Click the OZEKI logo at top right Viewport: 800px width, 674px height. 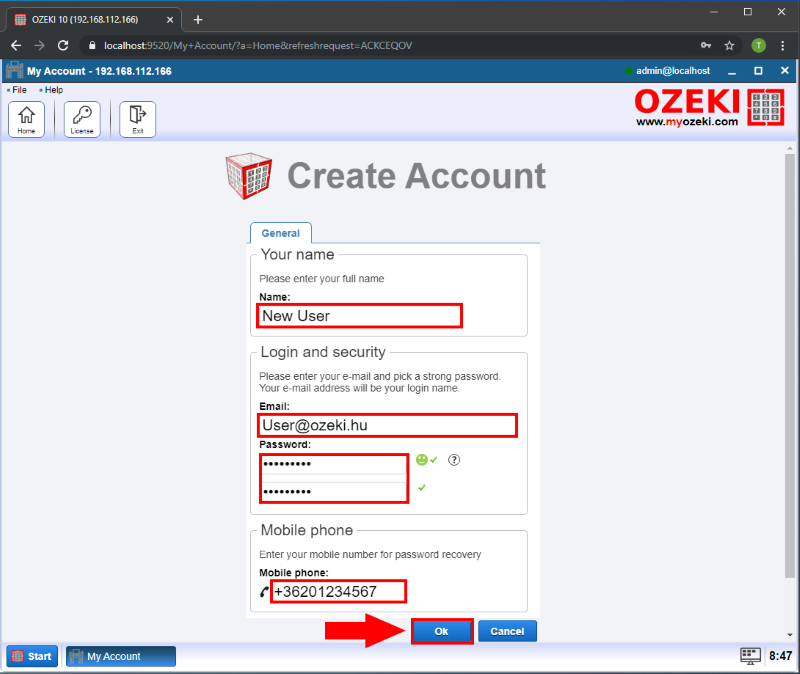709,107
